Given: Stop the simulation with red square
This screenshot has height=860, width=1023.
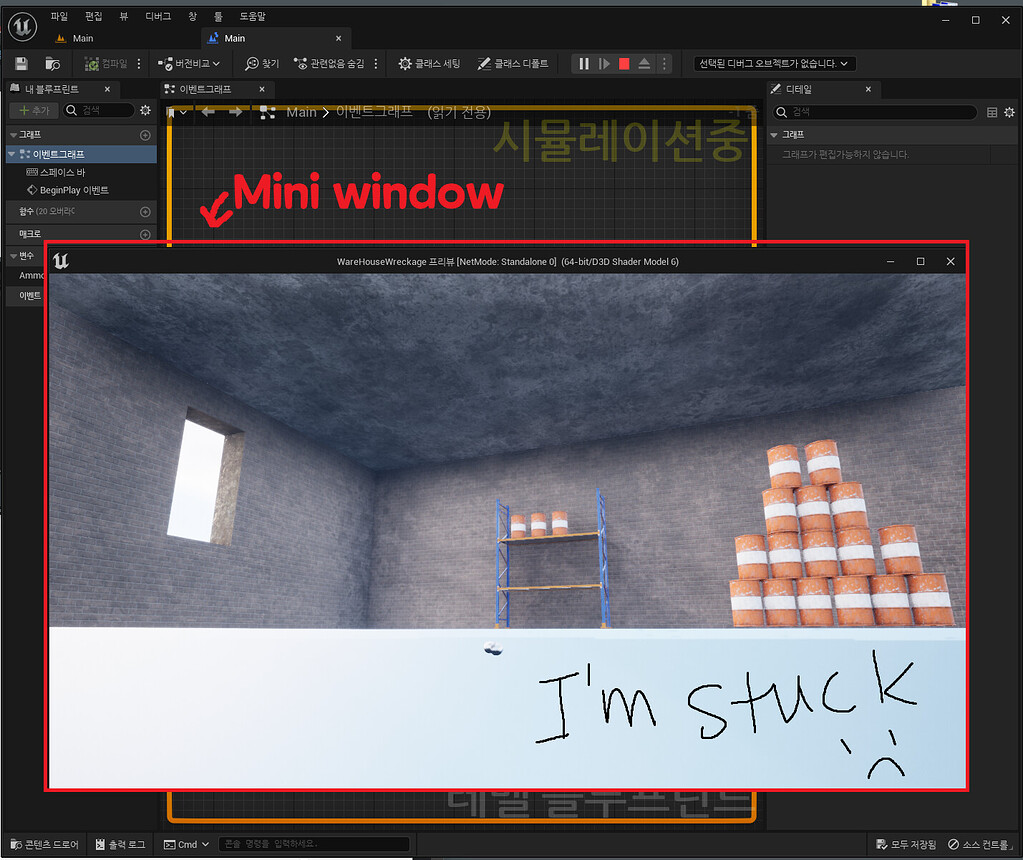Looking at the screenshot, I should (x=624, y=63).
